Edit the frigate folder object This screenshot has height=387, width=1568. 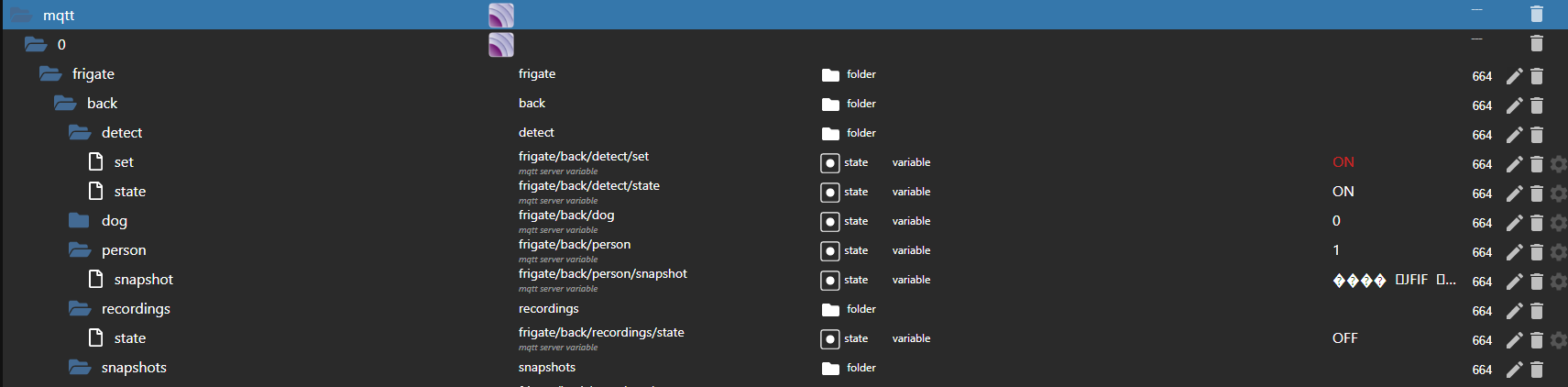[1514, 76]
